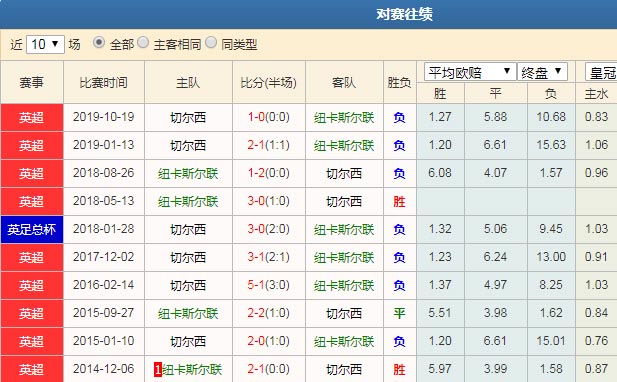
Task: Open the 终盘 dropdown
Action: 542,72
